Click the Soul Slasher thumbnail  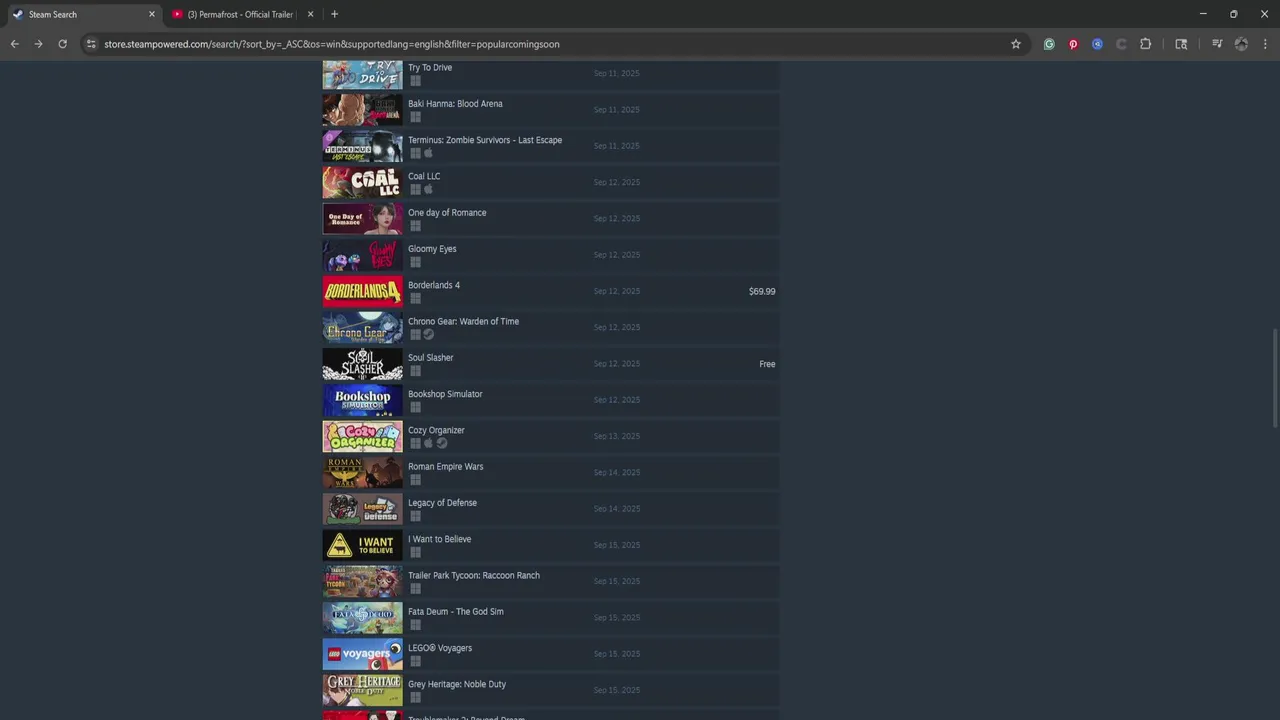362,364
